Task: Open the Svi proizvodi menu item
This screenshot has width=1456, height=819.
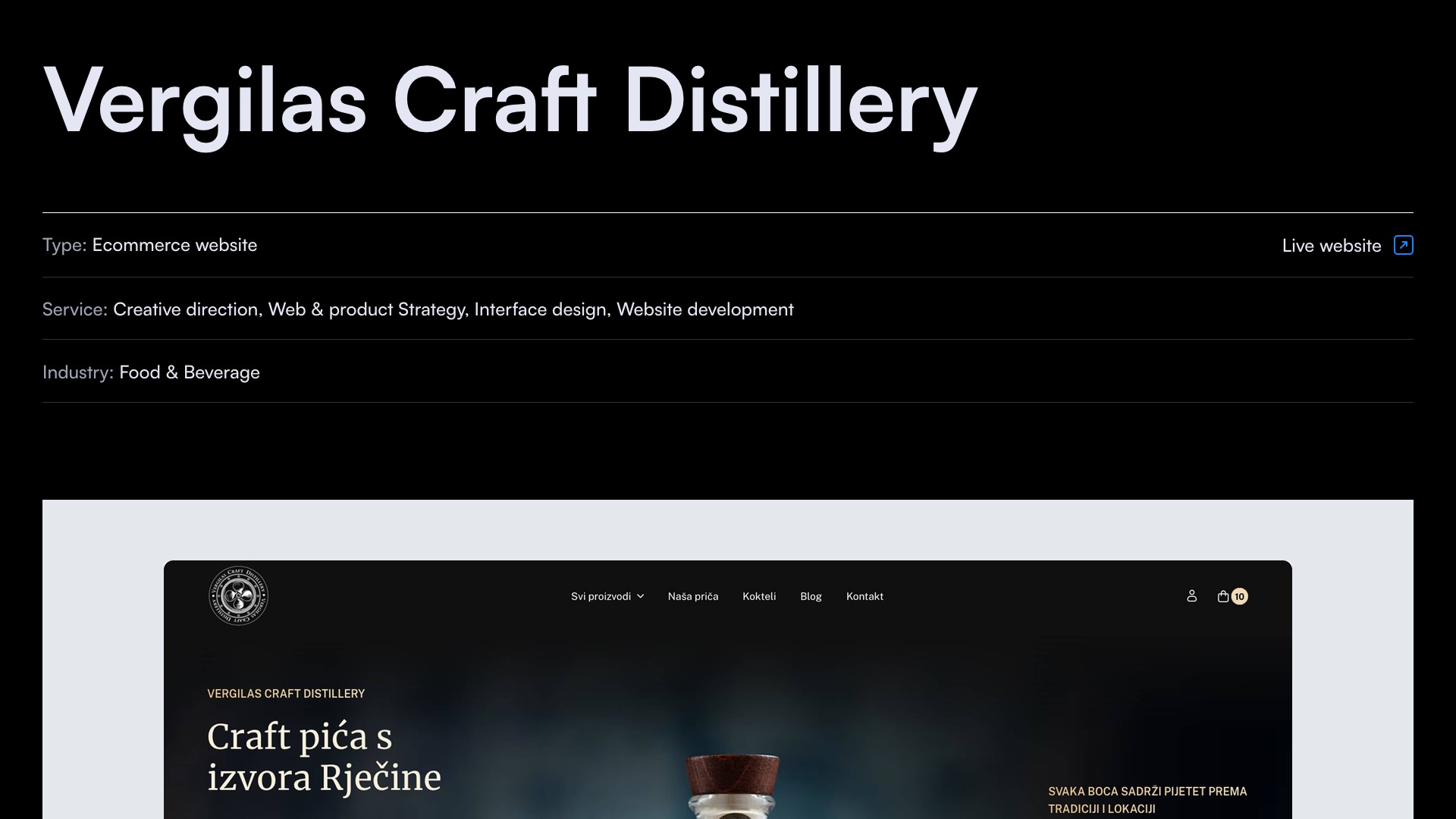Action: (601, 596)
